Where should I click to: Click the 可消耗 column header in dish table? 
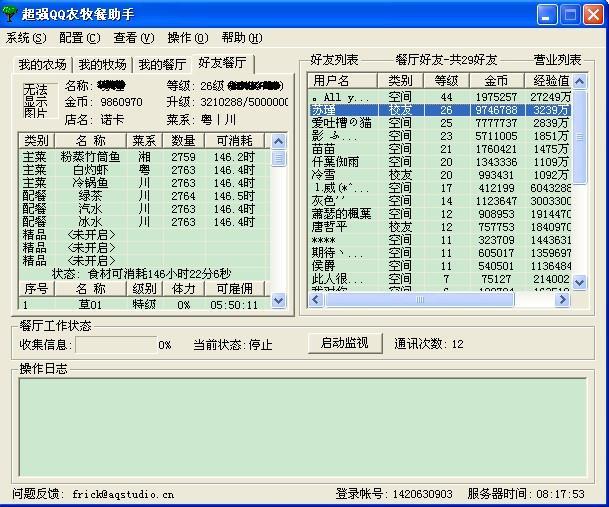tap(234, 141)
